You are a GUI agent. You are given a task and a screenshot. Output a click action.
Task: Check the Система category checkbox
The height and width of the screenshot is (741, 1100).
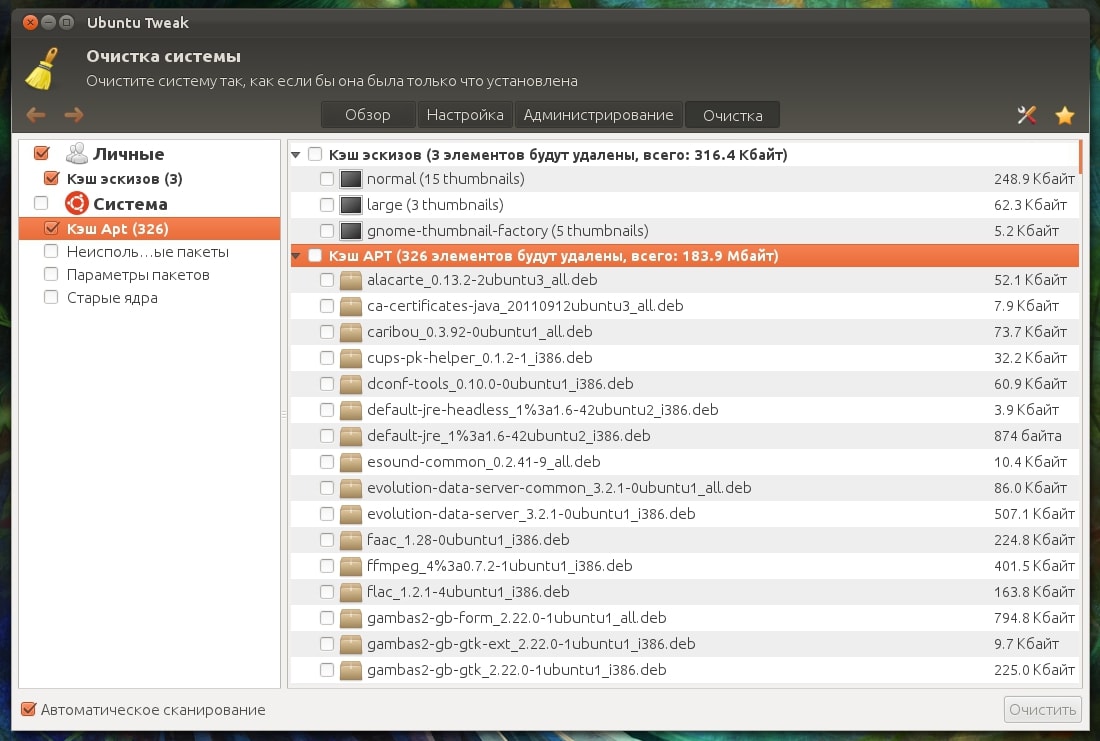(x=41, y=203)
